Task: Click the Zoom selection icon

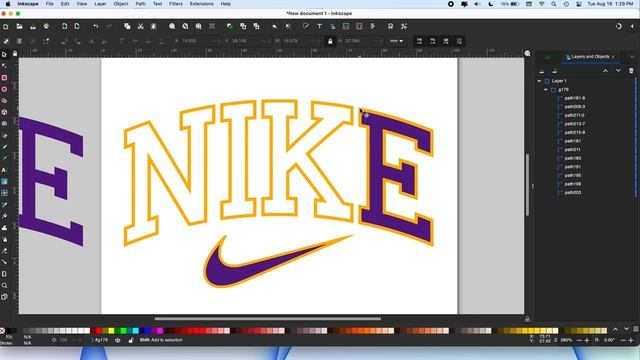Action: (x=172, y=27)
